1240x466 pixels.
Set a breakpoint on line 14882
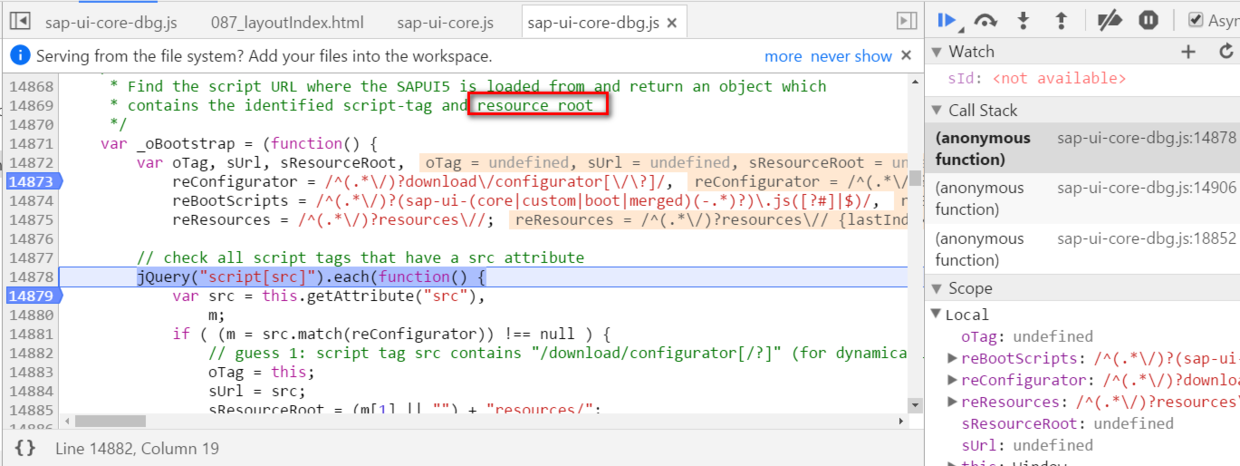click(31, 353)
